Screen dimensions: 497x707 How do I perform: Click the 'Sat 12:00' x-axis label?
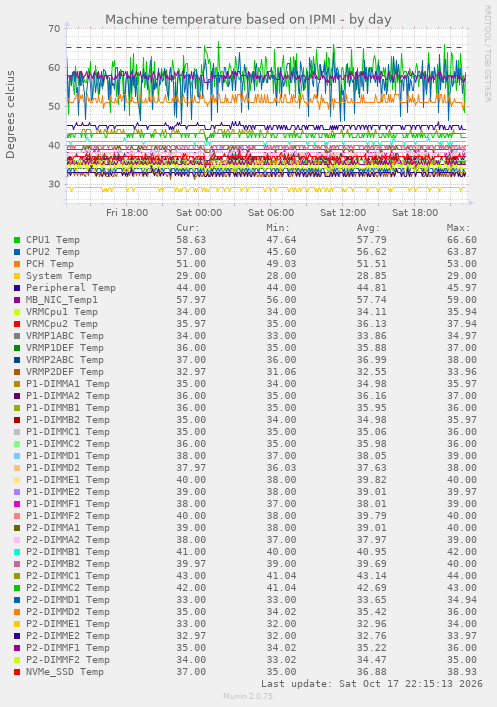coord(343,213)
